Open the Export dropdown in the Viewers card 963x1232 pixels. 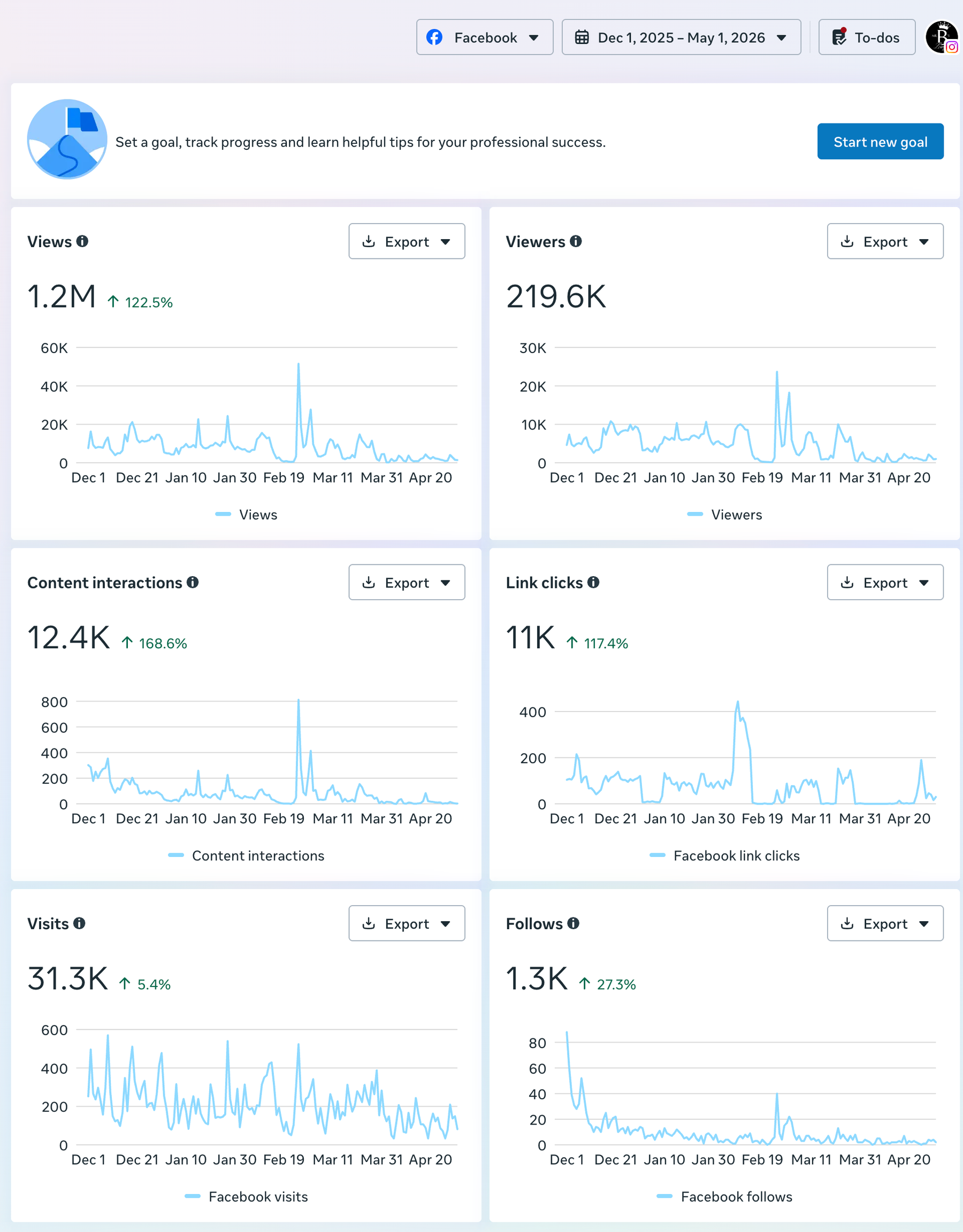pyautogui.click(x=885, y=241)
